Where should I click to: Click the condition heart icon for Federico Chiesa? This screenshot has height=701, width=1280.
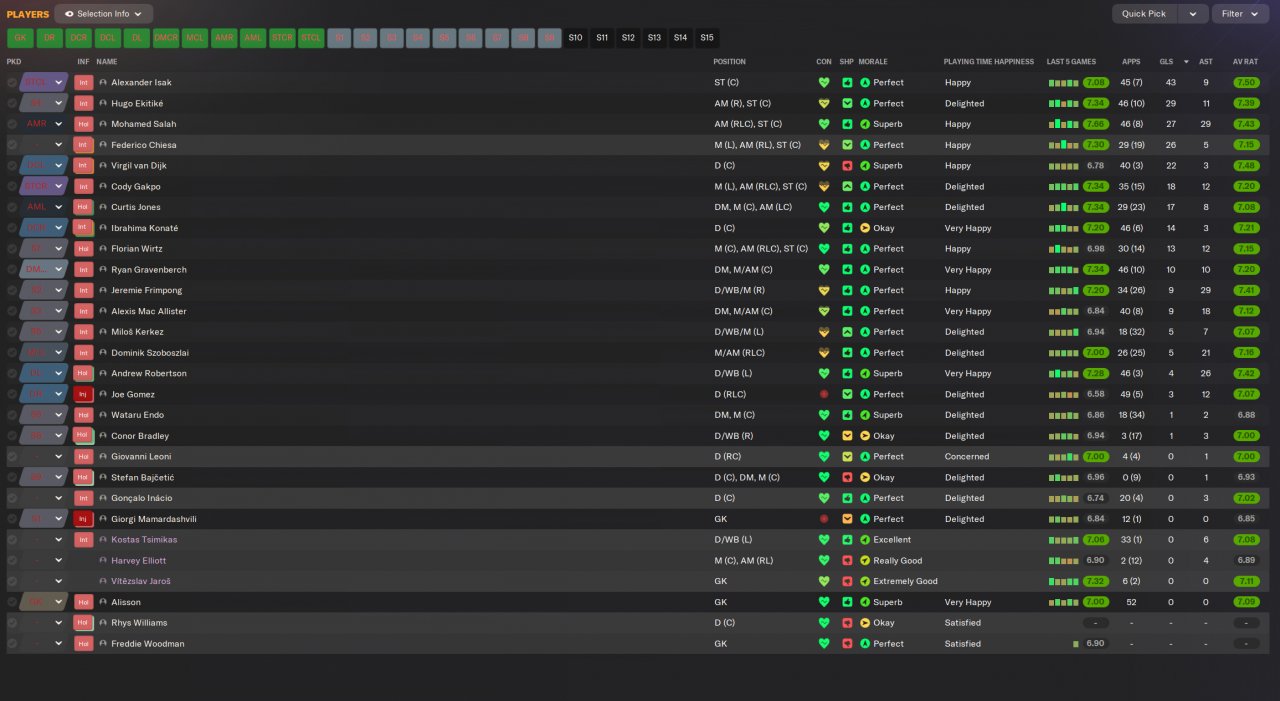[824, 145]
